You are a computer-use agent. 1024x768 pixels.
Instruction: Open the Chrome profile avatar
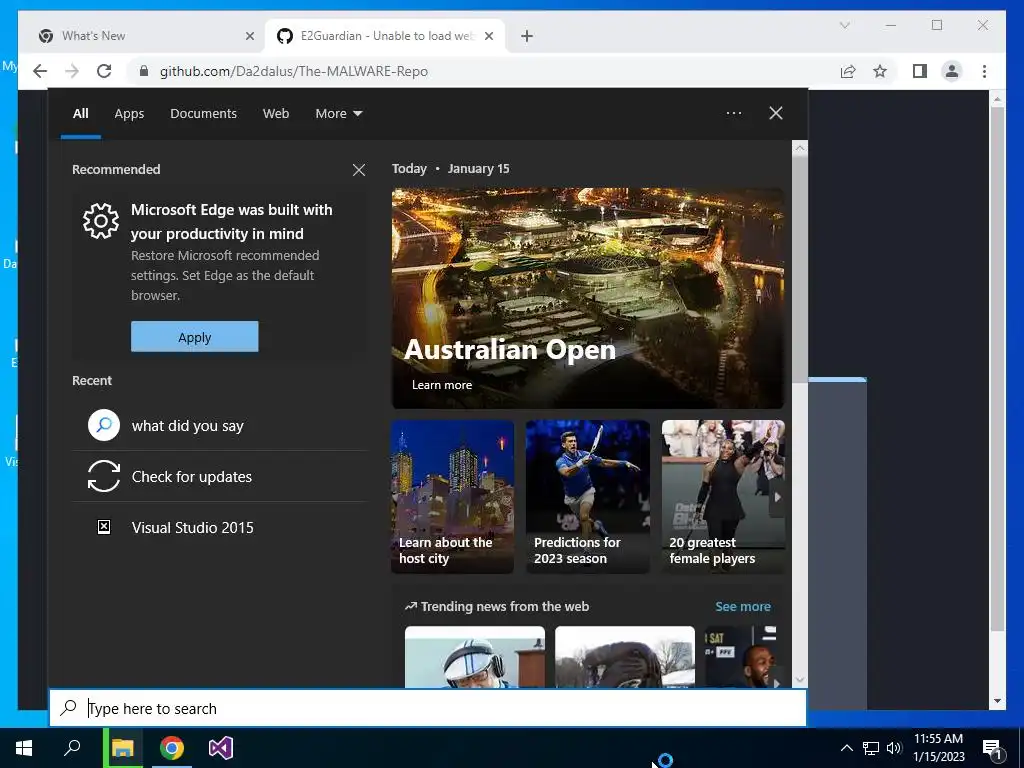pyautogui.click(x=952, y=71)
